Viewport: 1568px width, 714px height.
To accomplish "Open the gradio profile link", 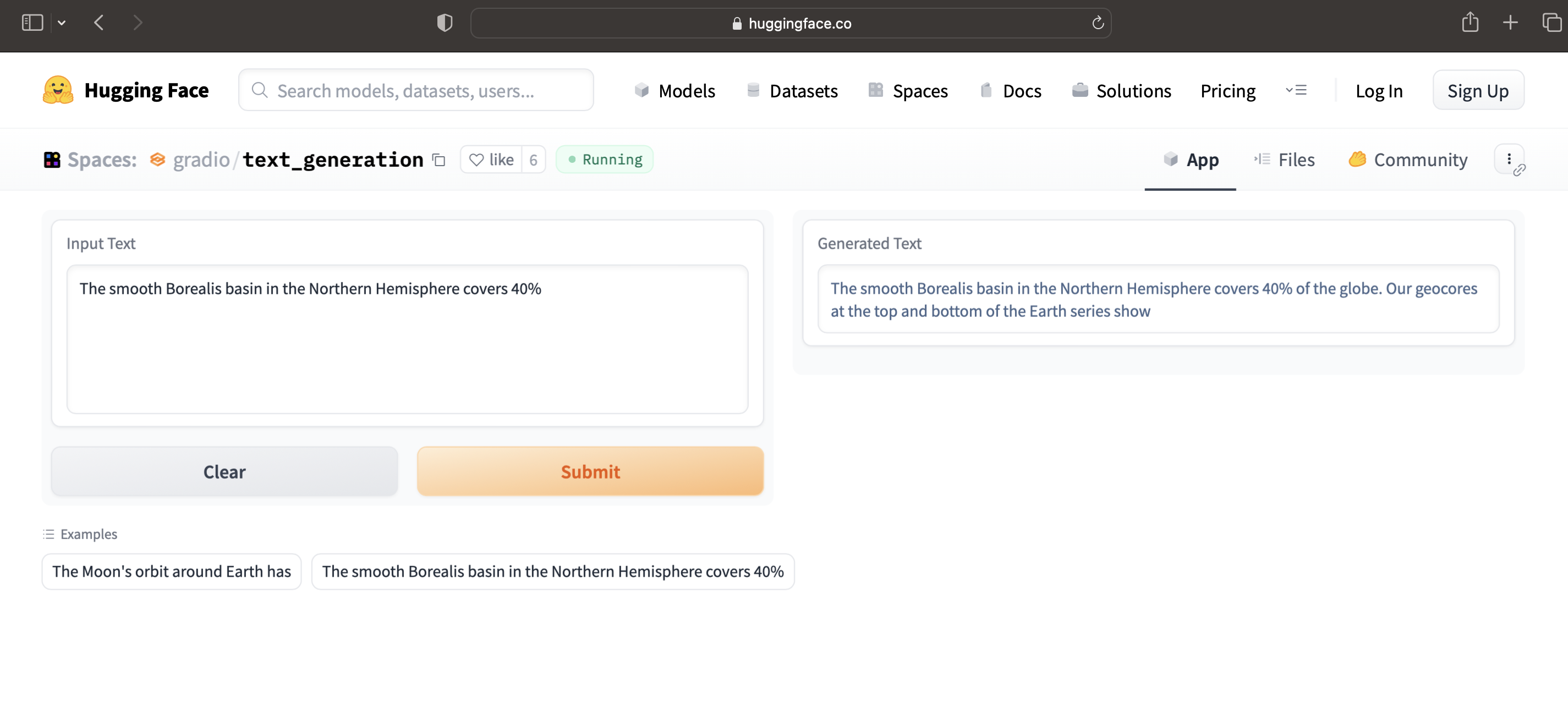I will tap(202, 160).
